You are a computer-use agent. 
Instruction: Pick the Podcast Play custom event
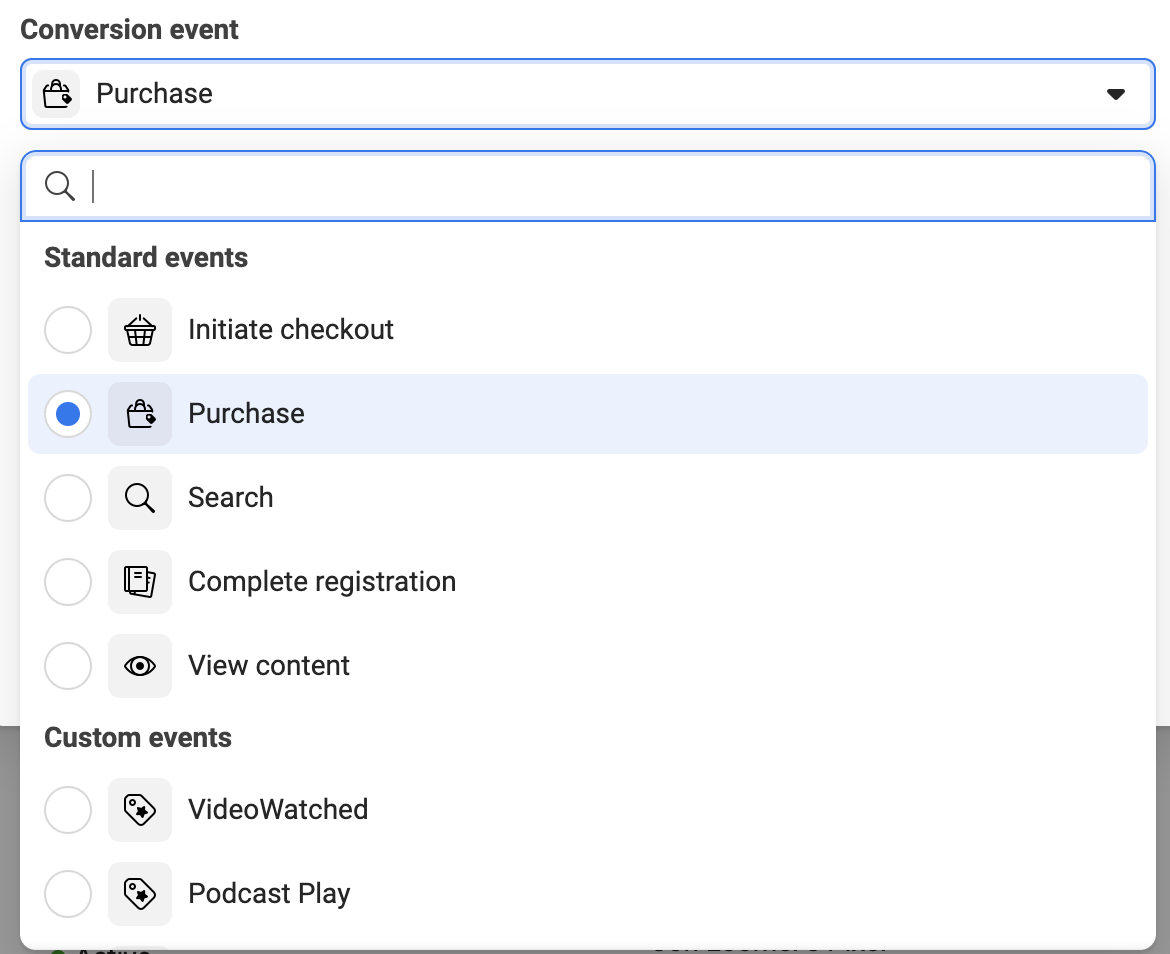tap(269, 894)
